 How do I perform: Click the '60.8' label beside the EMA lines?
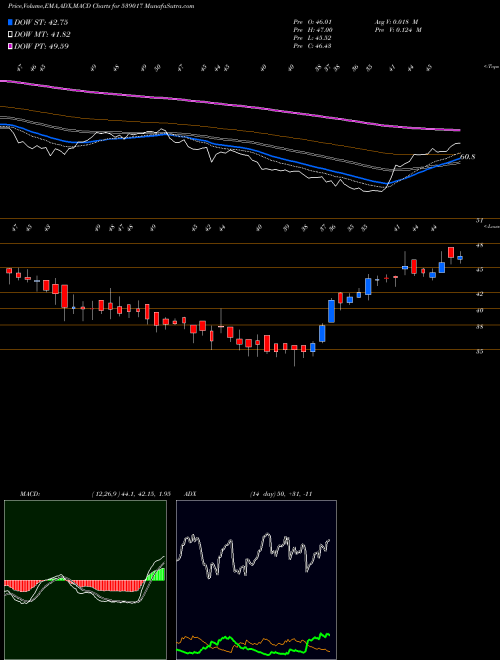pyautogui.click(x=468, y=157)
